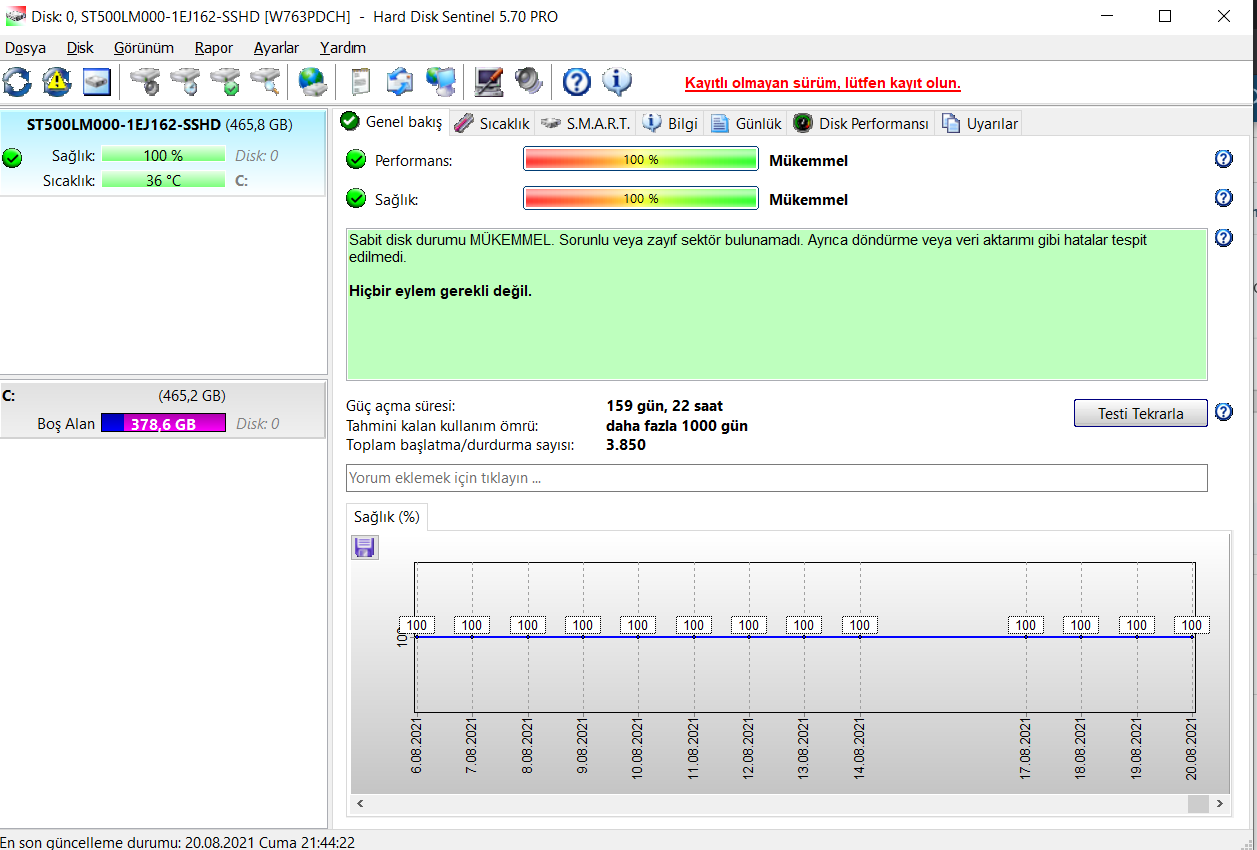Viewport: 1257px width, 850px height.
Task: Click the send report by email icon
Action: [x=400, y=82]
